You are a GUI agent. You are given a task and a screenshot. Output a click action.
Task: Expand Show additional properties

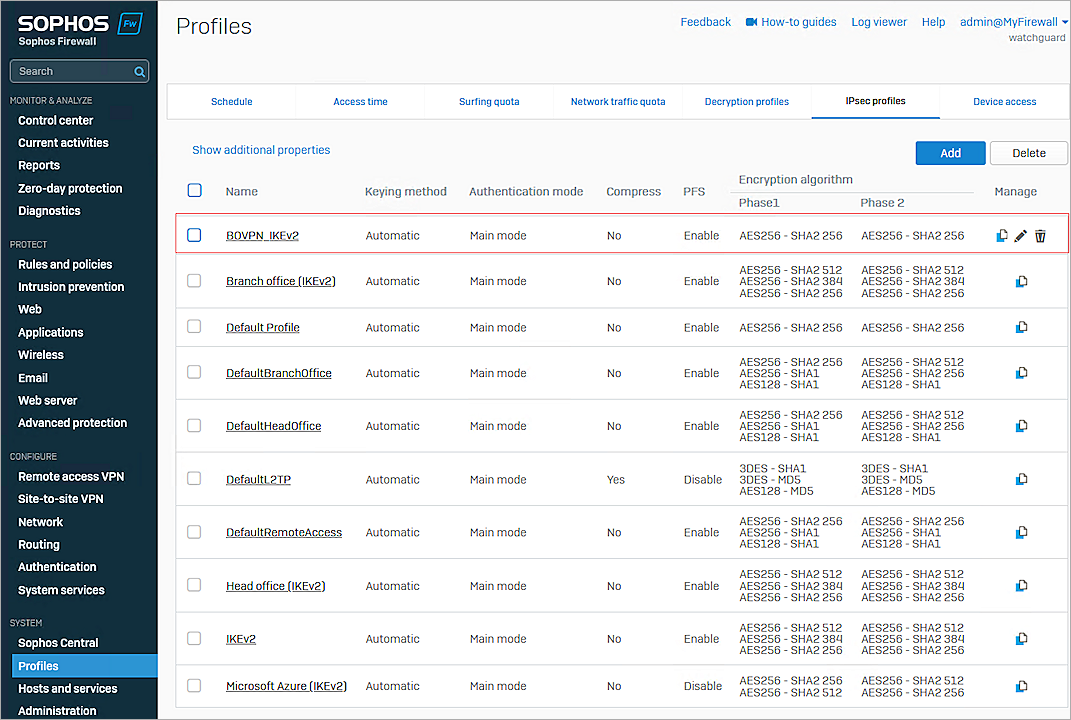261,150
